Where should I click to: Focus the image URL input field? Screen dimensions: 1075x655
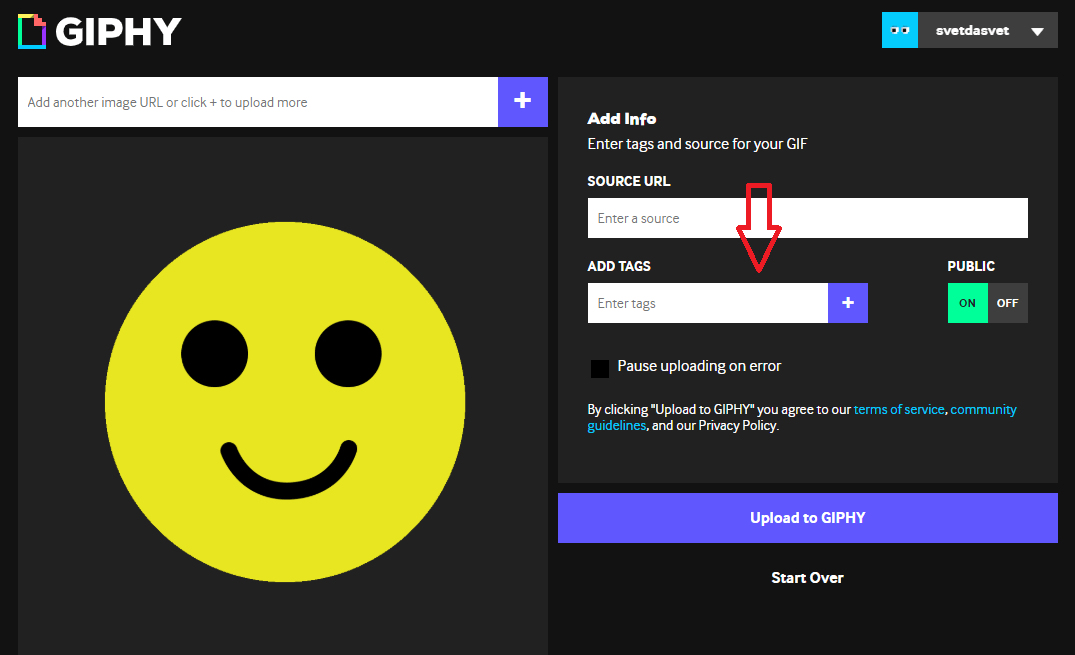tap(258, 102)
